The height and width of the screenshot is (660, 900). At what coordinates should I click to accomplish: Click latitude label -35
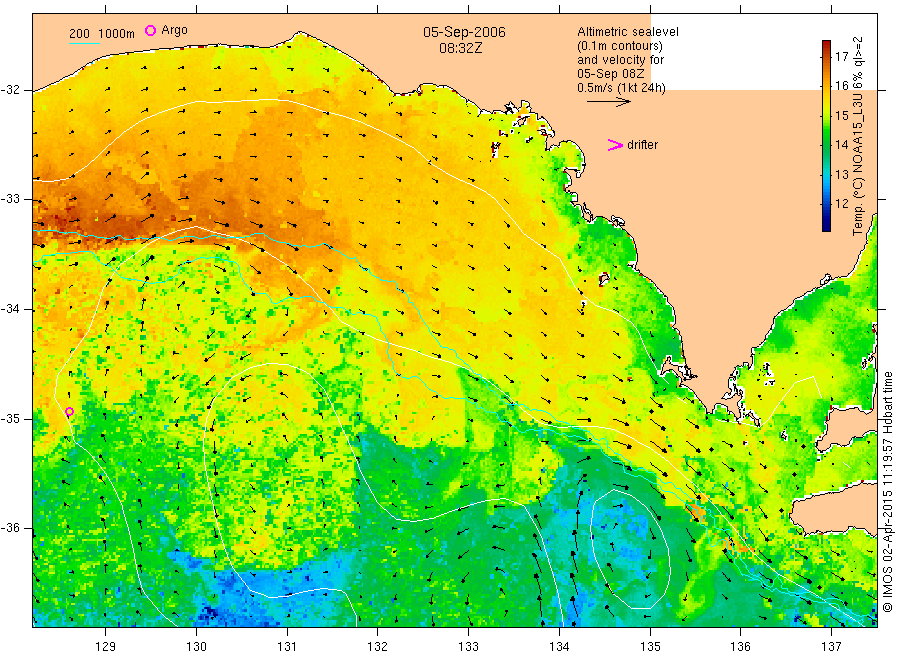coord(10,418)
